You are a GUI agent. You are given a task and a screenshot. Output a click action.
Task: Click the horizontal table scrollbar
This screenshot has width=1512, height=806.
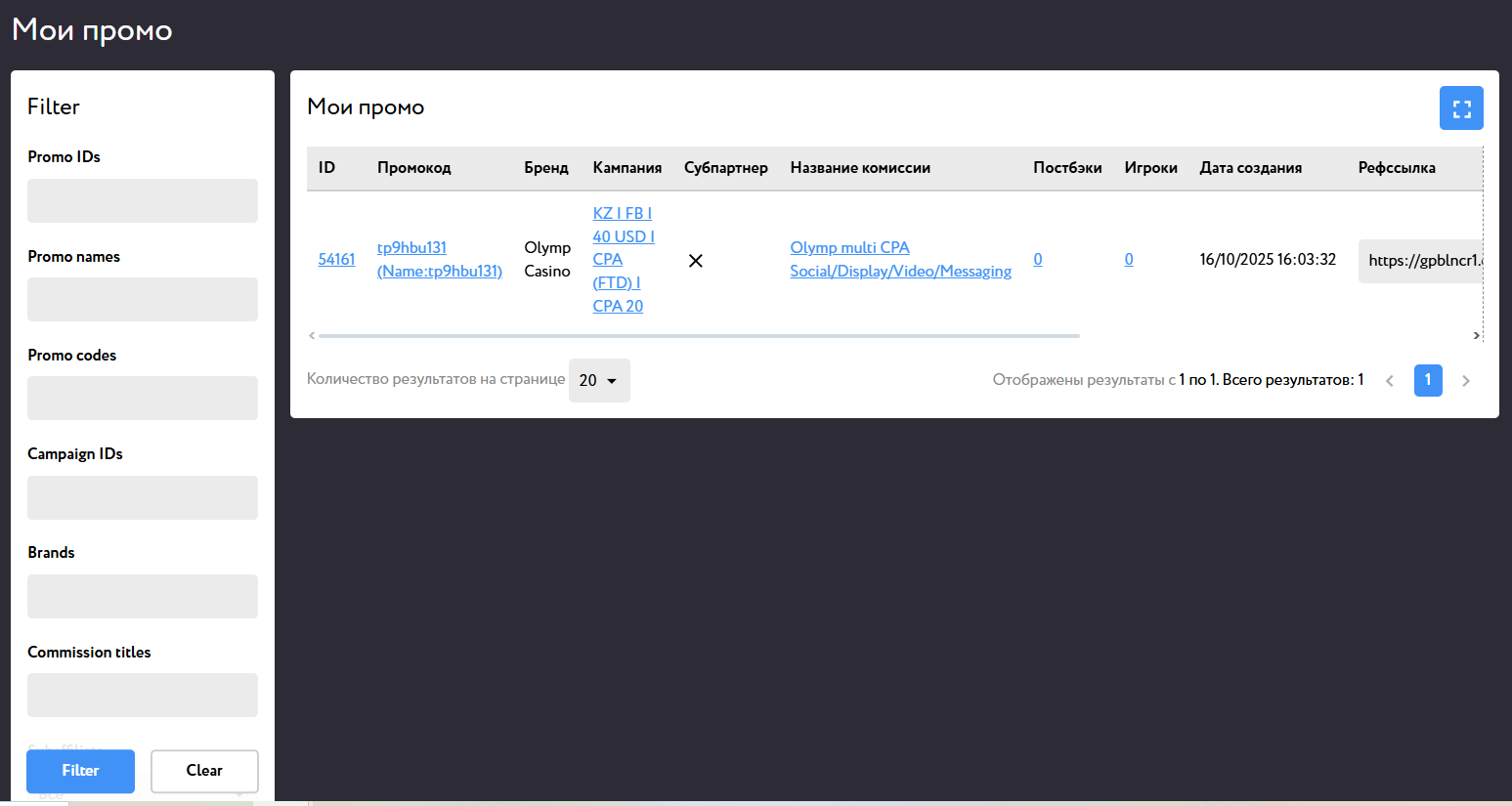(x=699, y=336)
